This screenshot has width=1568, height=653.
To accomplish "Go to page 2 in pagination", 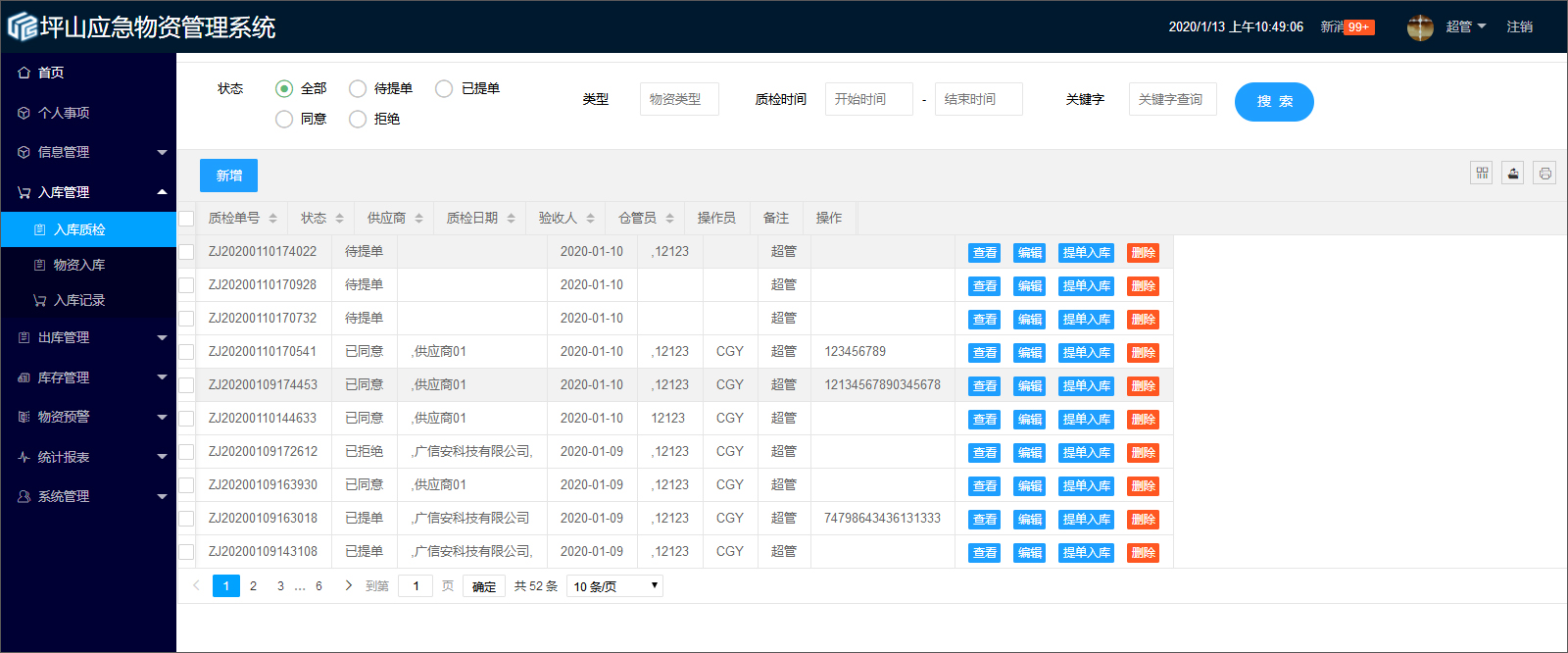I will click(253, 586).
